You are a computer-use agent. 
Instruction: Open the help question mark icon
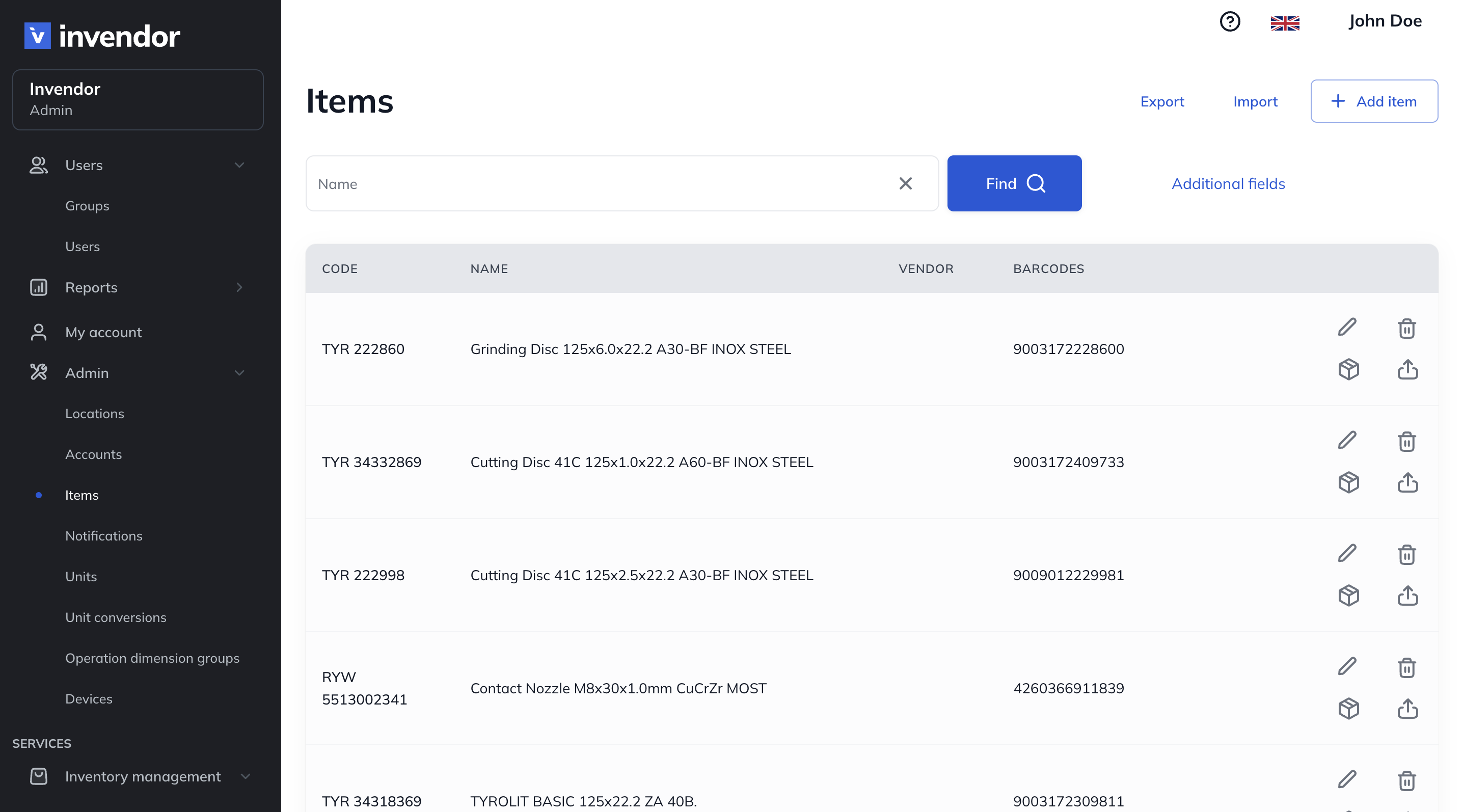1230,21
